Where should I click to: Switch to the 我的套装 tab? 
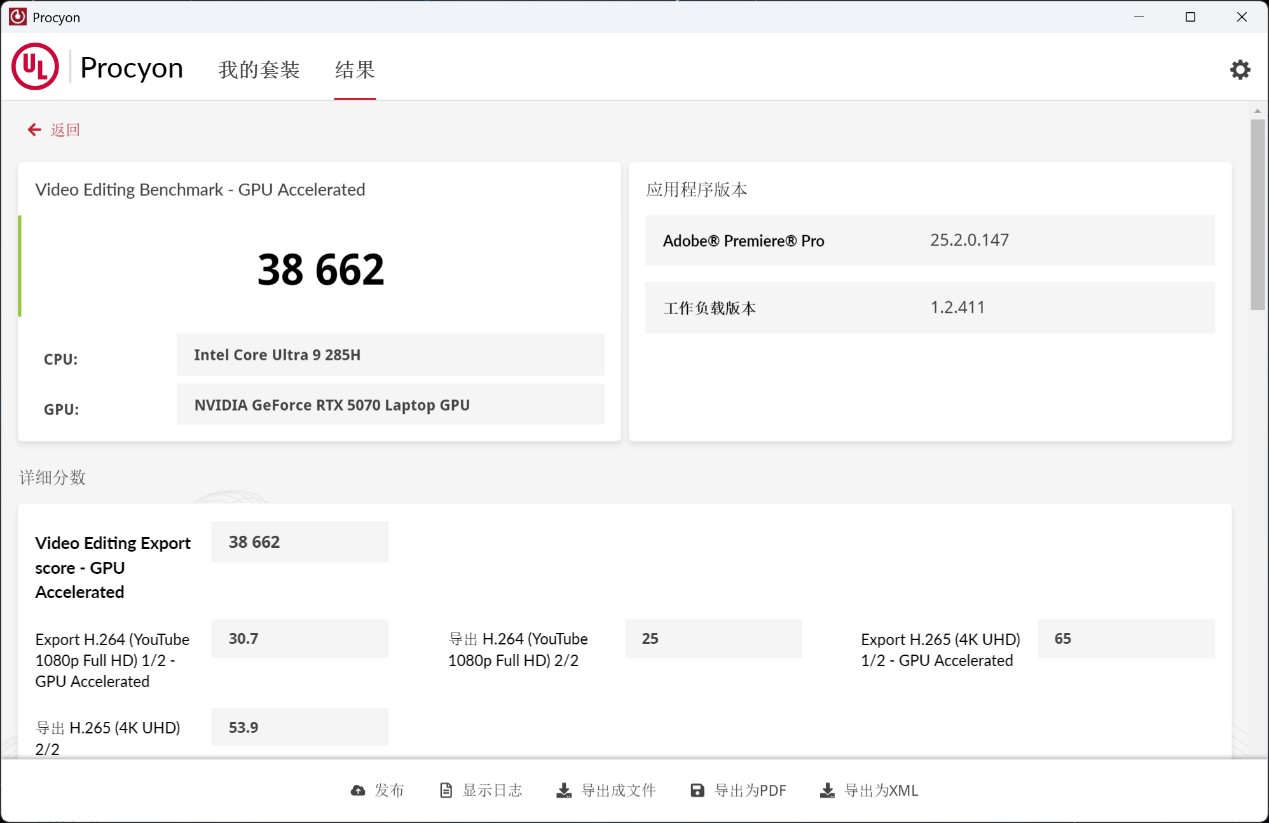coord(259,70)
